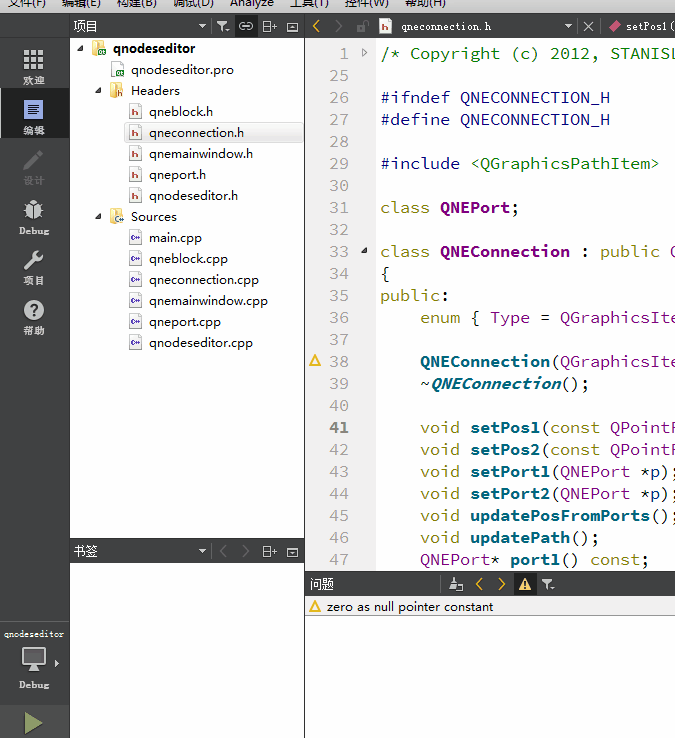Collapse the Headers folder
Image resolution: width=675 pixels, height=738 pixels.
(98, 90)
